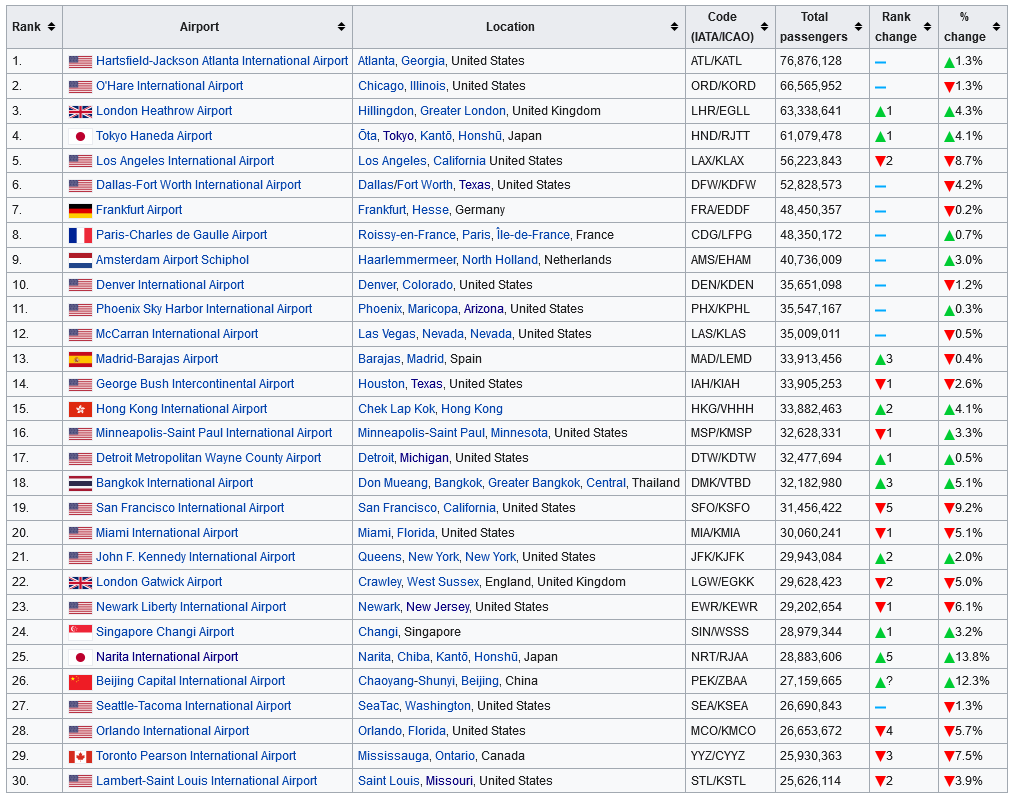Image resolution: width=1012 pixels, height=801 pixels.
Task: Open Los Angeles International Airport link
Action: (185, 161)
